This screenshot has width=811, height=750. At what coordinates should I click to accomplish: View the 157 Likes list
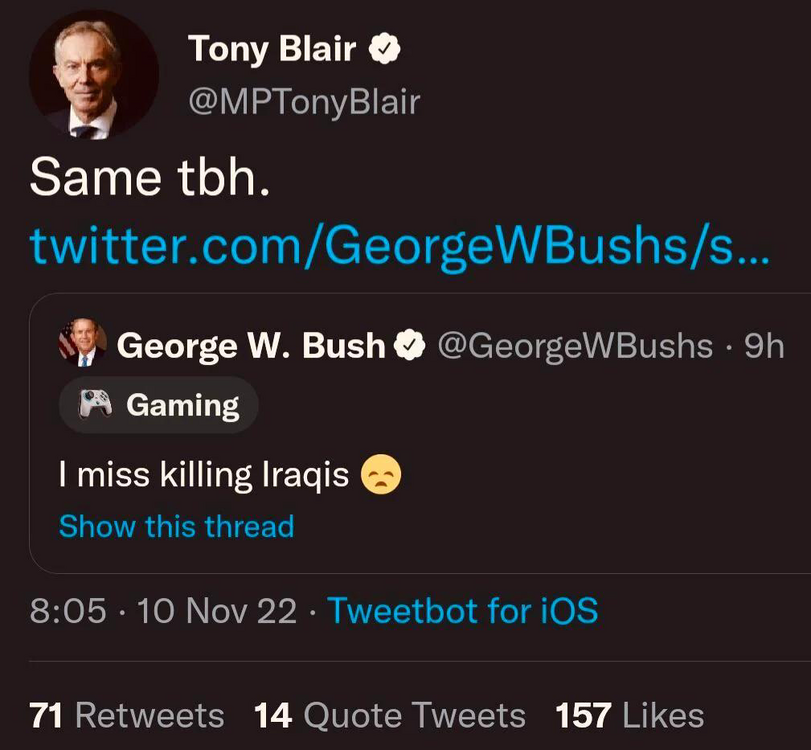(x=630, y=715)
